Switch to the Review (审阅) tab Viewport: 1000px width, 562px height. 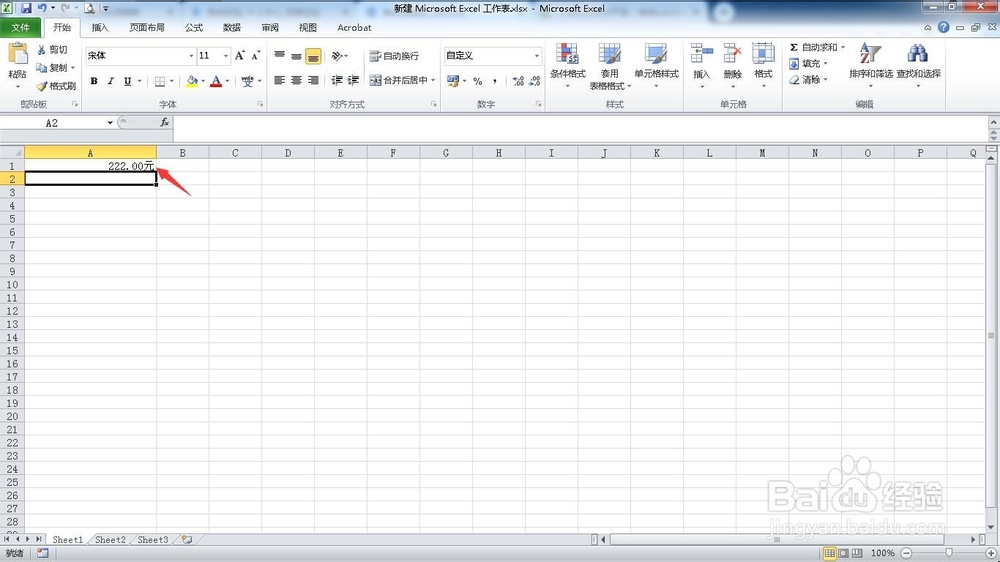270,27
